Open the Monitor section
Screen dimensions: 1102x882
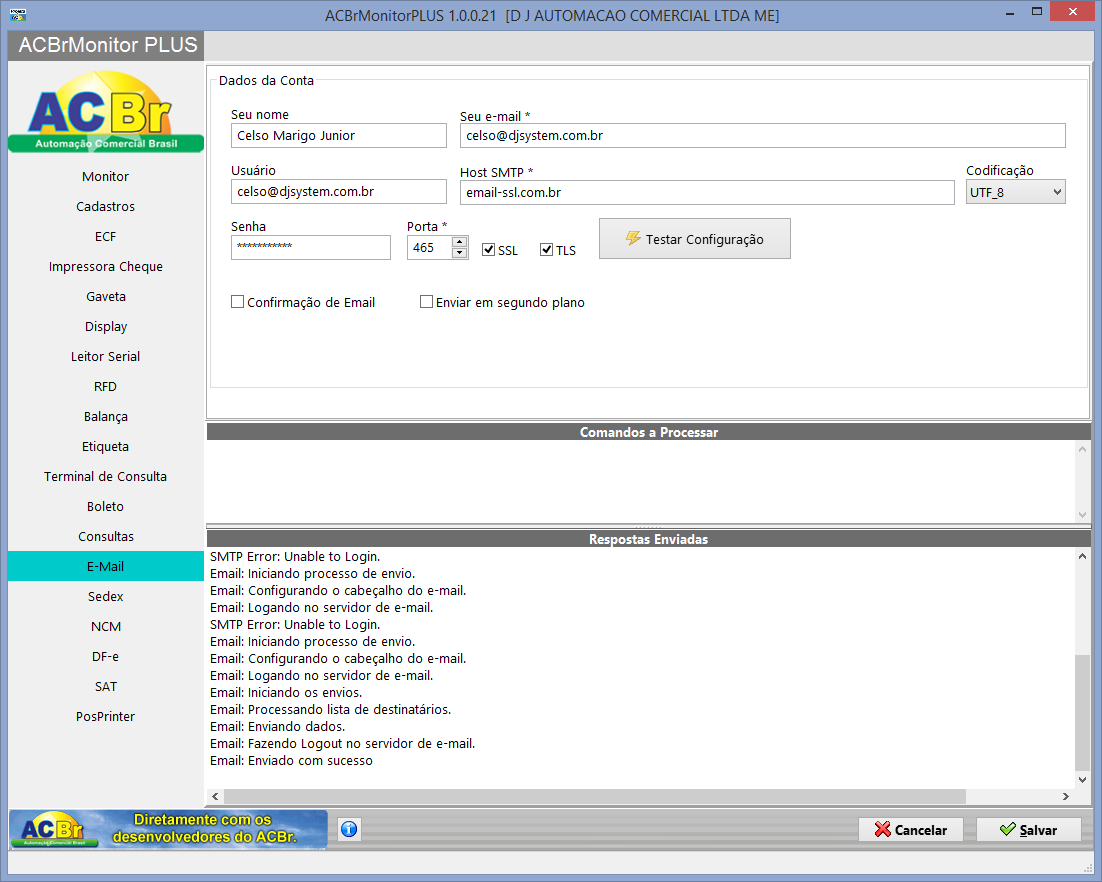[105, 176]
